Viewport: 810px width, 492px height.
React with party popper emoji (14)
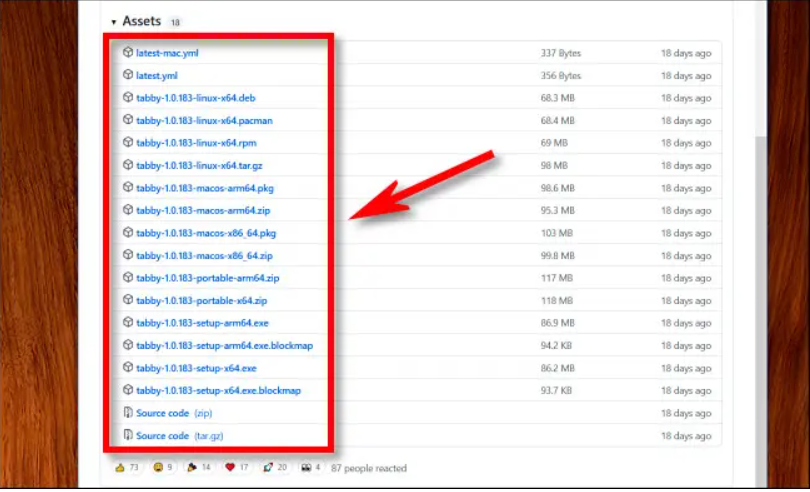[199, 468]
